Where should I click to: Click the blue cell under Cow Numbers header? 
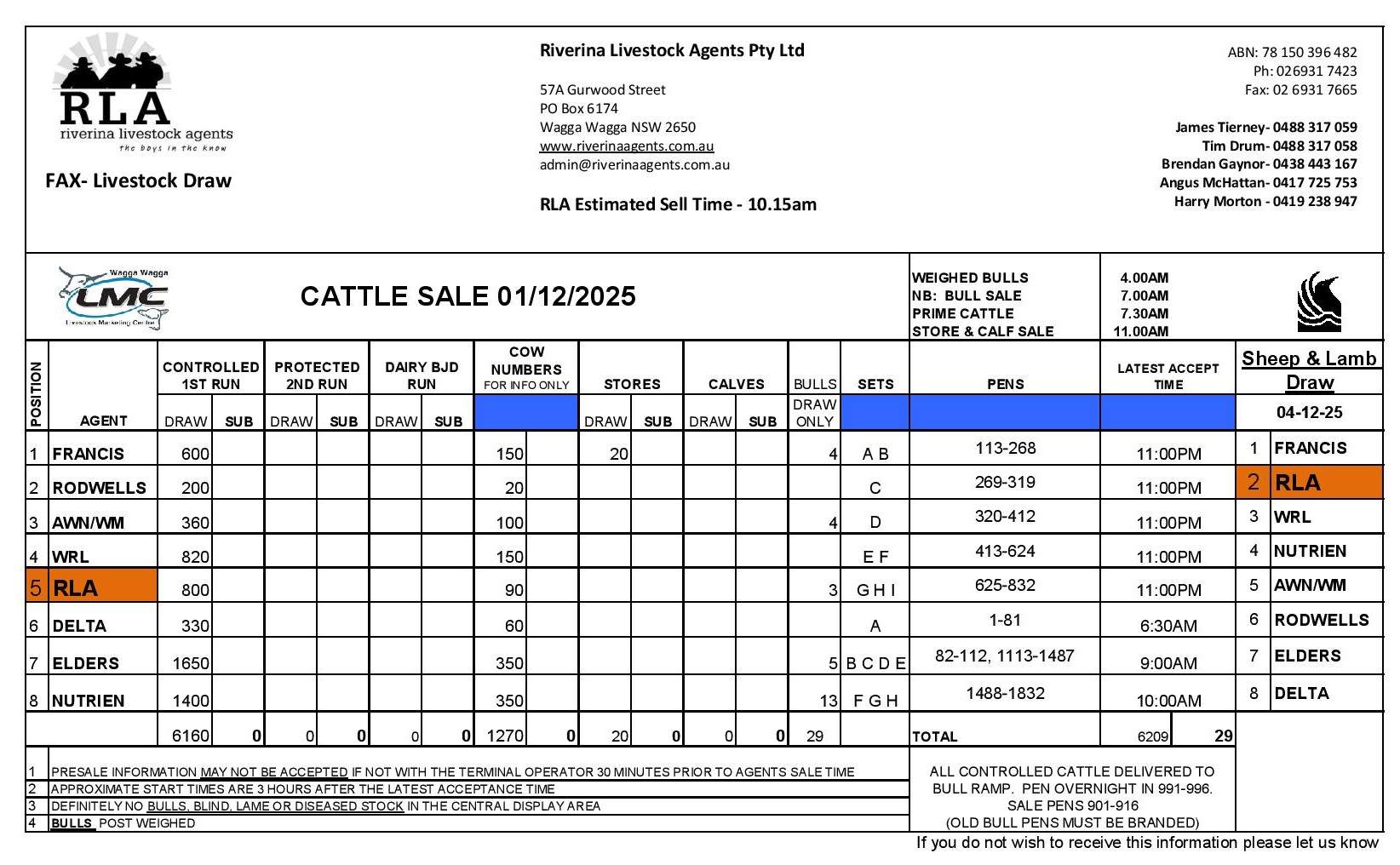(x=525, y=412)
